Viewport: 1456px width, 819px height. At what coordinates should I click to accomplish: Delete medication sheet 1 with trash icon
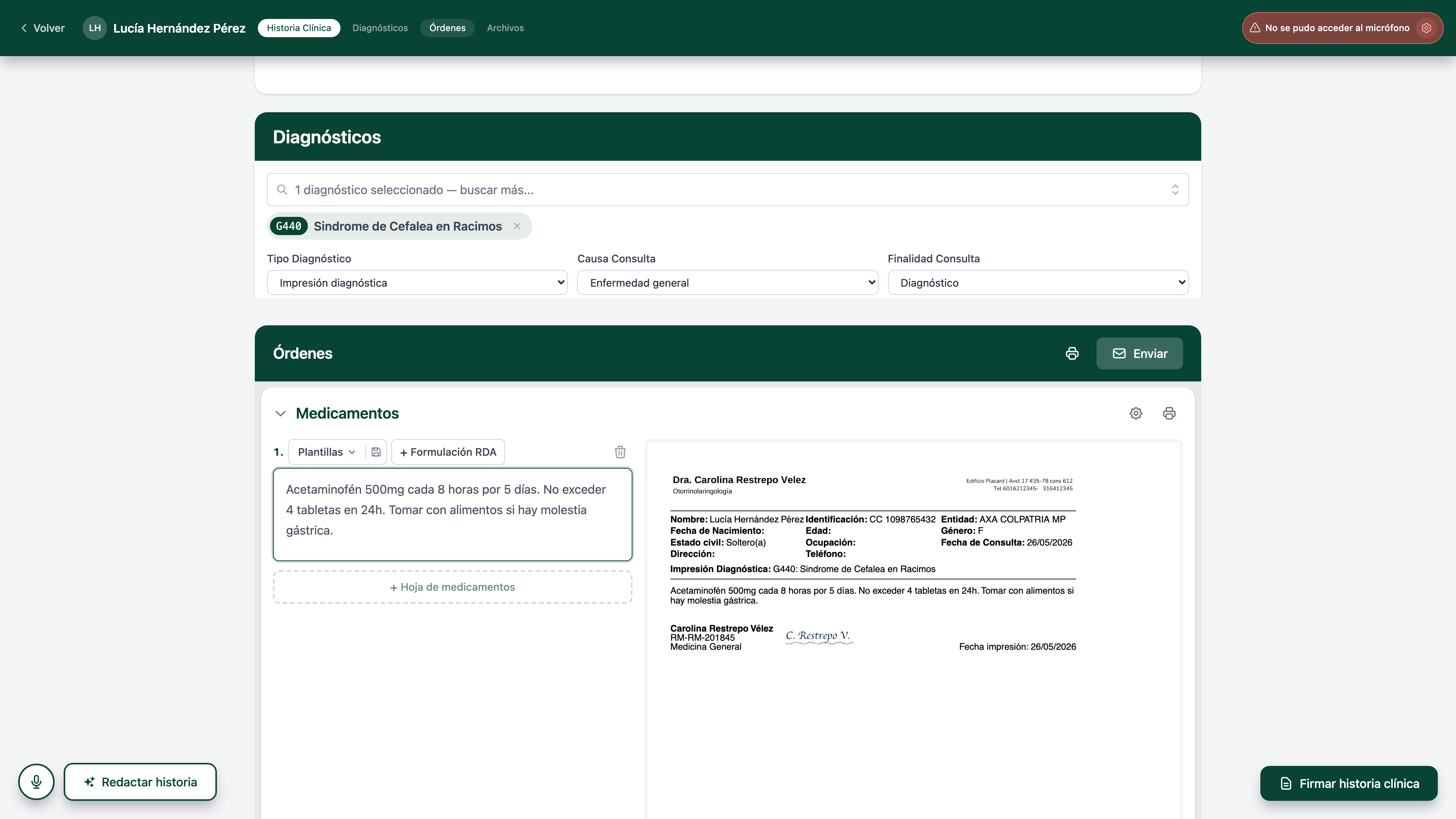click(620, 452)
